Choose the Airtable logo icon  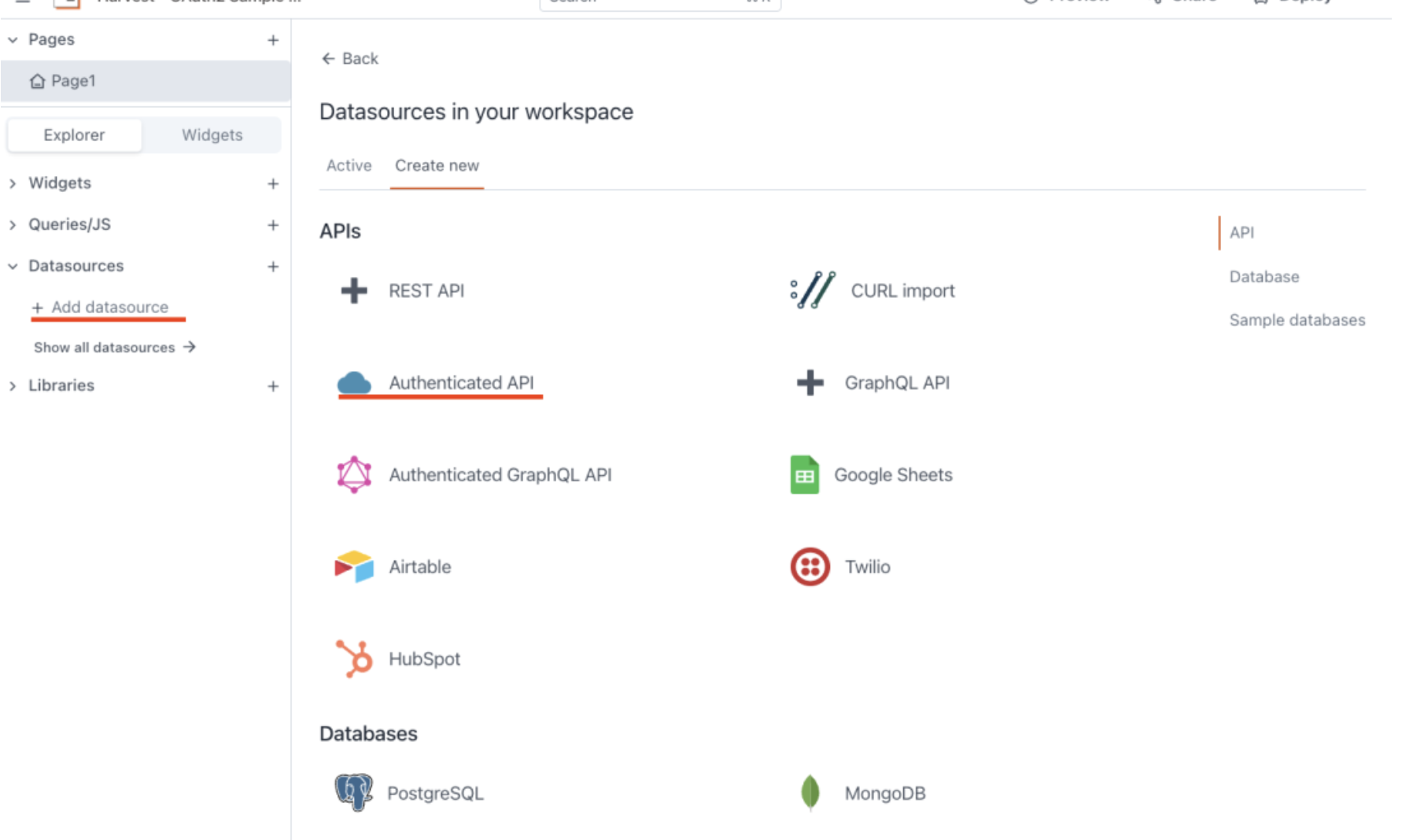click(354, 566)
